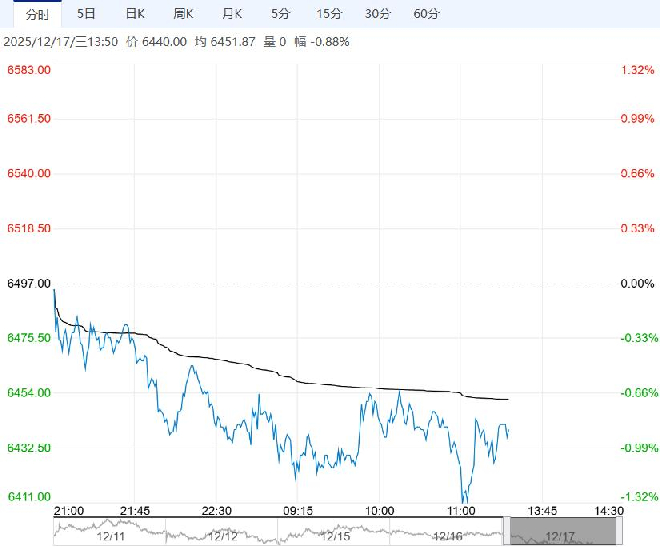This screenshot has width=660, height=547.
Task: Click the 6497.00 baseline price label
Action: click(28, 284)
